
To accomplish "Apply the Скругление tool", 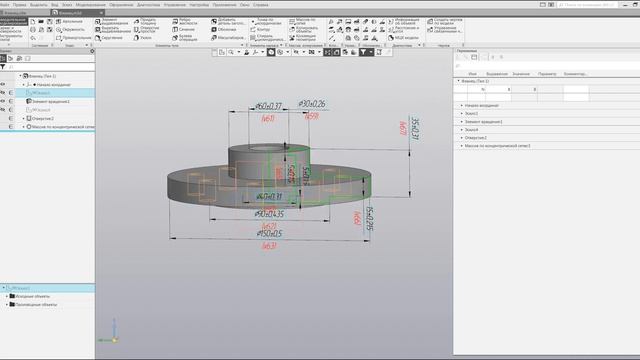I will click(109, 38).
